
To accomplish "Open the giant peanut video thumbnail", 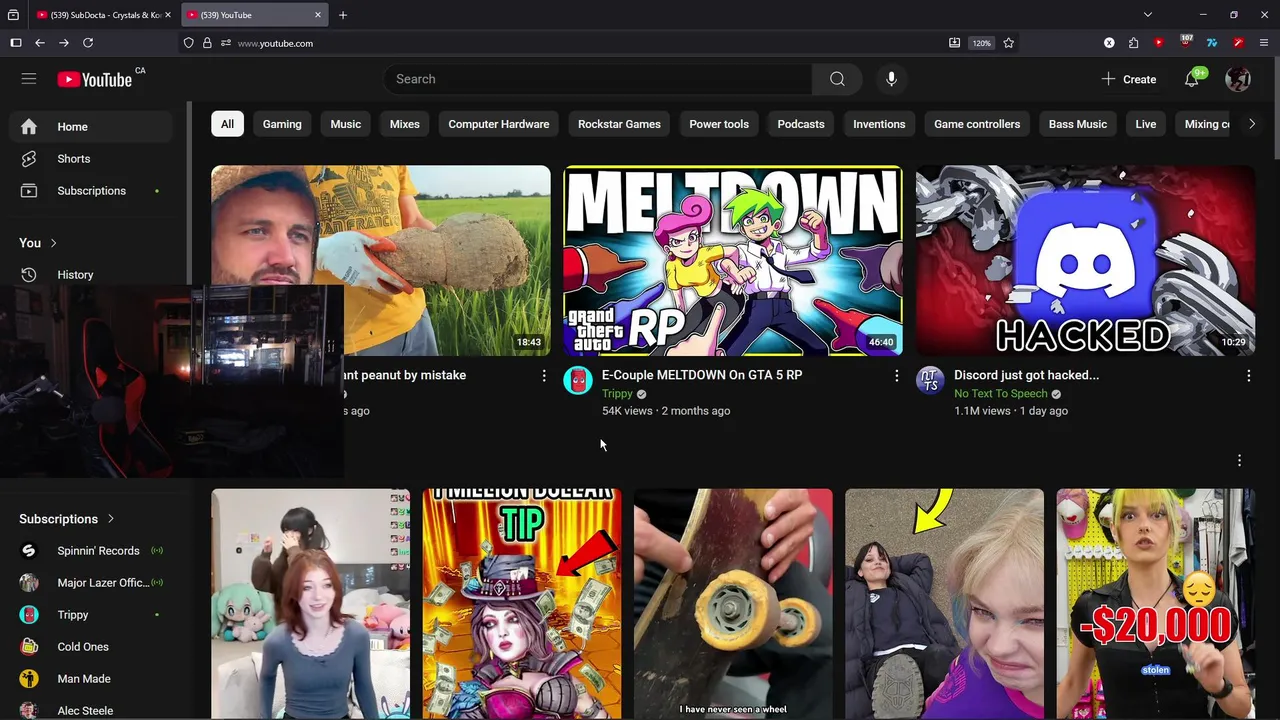I will [380, 260].
